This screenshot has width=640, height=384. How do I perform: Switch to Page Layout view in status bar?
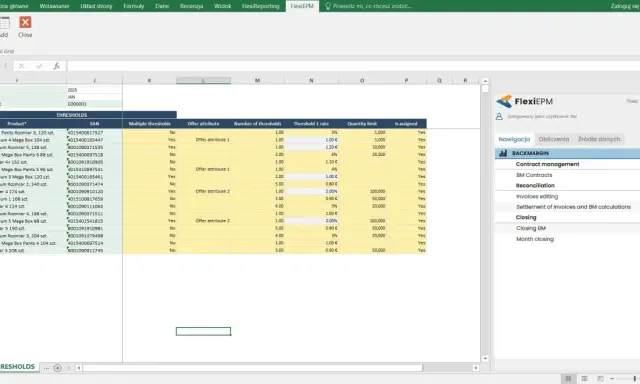[584, 379]
